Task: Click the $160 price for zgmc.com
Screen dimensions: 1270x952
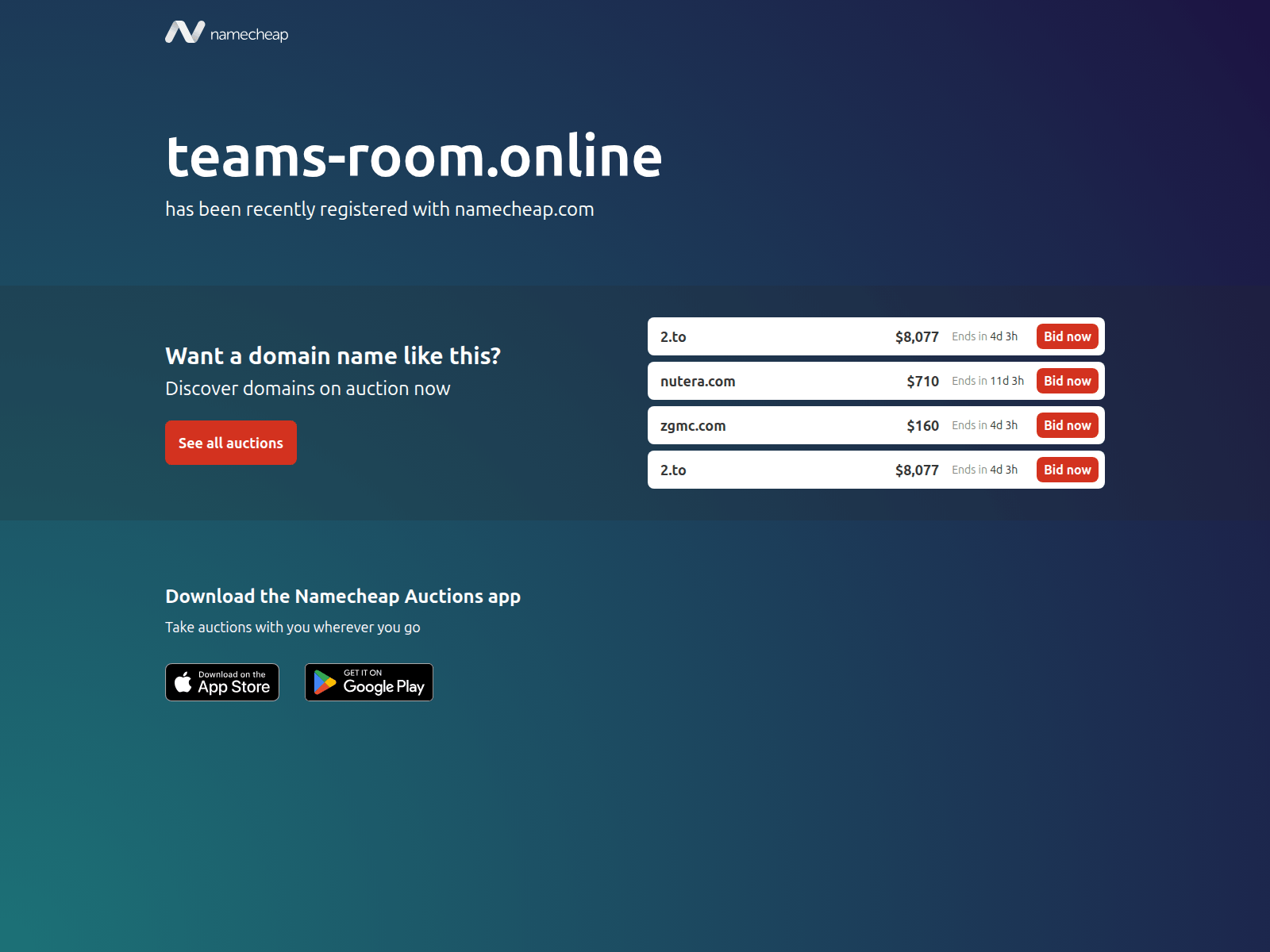Action: [x=923, y=426]
